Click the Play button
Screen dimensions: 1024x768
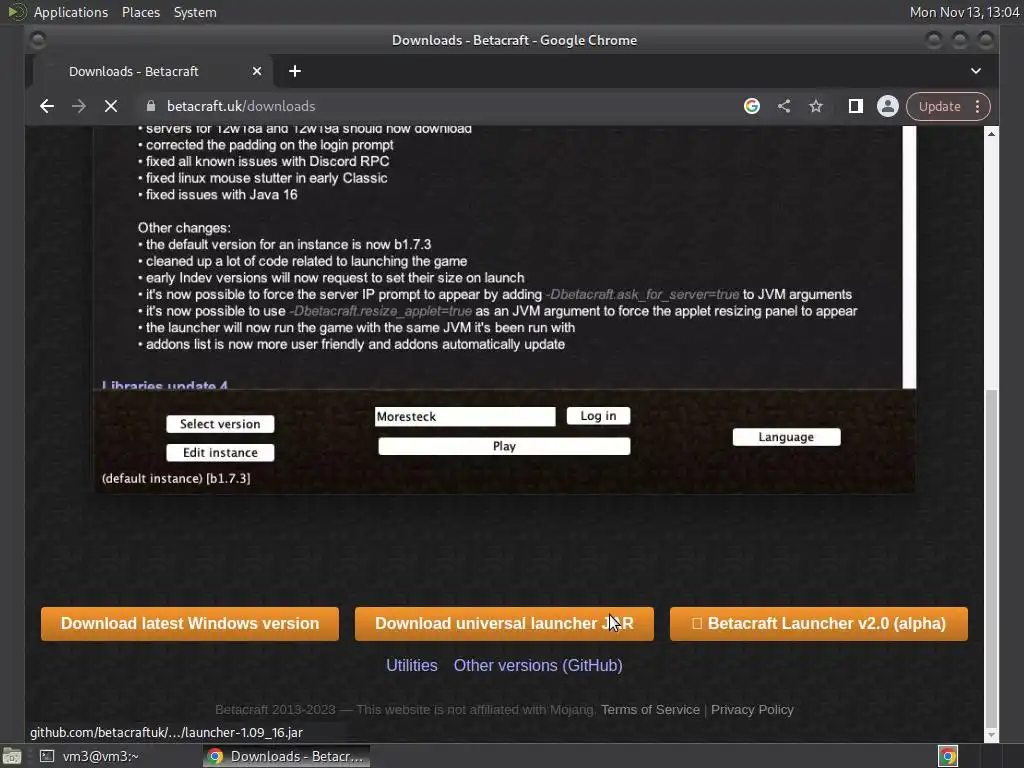pos(504,446)
